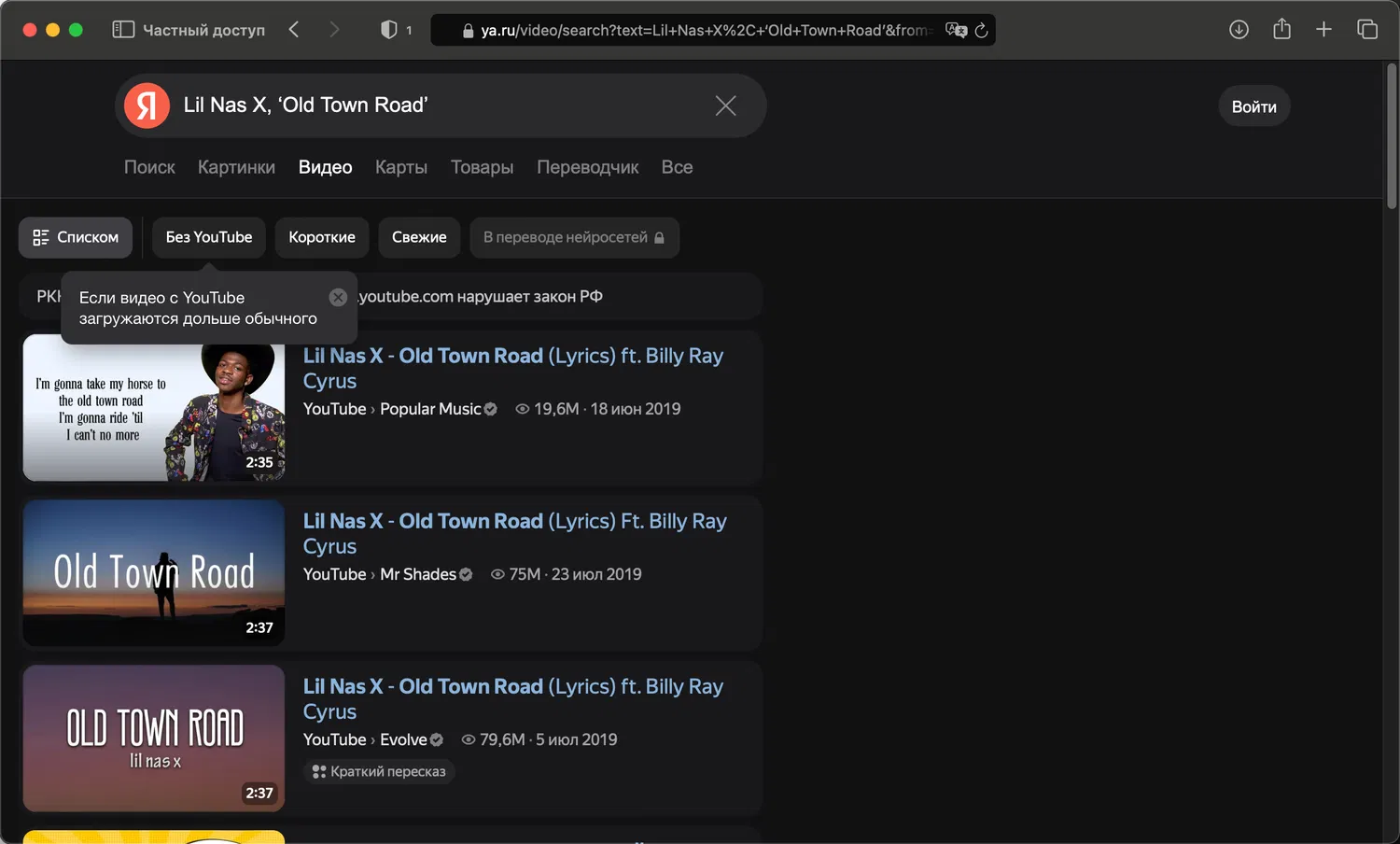Switch to the Поиск tab
This screenshot has width=1400, height=844.
point(149,167)
